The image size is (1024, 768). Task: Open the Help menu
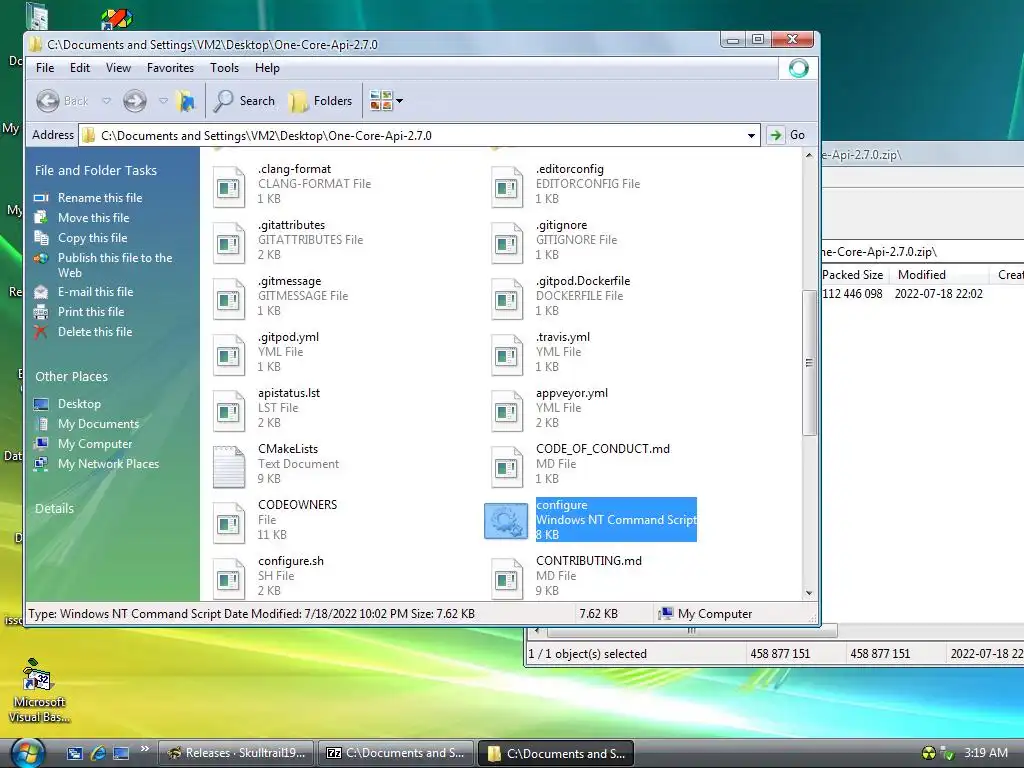point(267,68)
